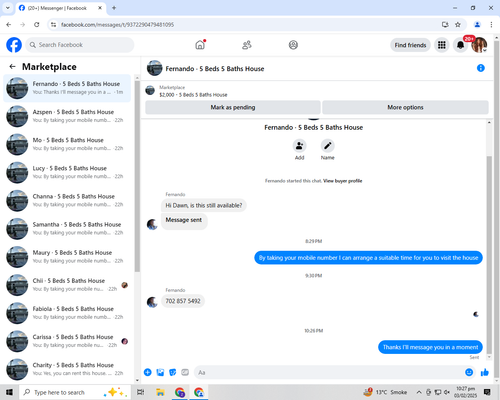Open the Chrome profile icon

point(477,24)
